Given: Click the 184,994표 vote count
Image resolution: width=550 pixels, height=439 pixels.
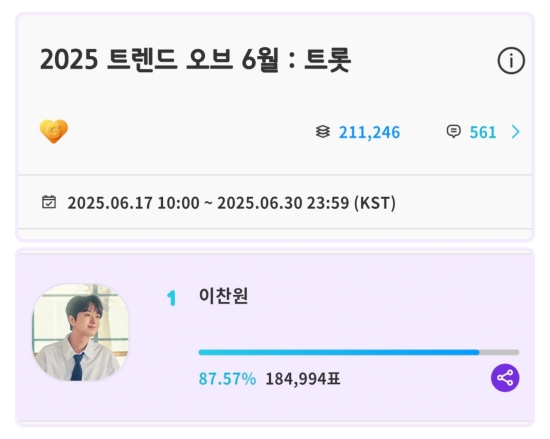Looking at the screenshot, I should tap(303, 379).
